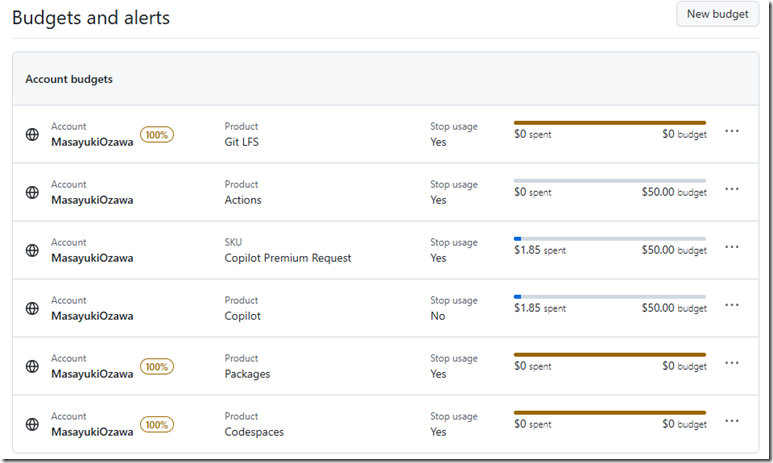Click the globe icon in the Codespaces row

click(32, 424)
